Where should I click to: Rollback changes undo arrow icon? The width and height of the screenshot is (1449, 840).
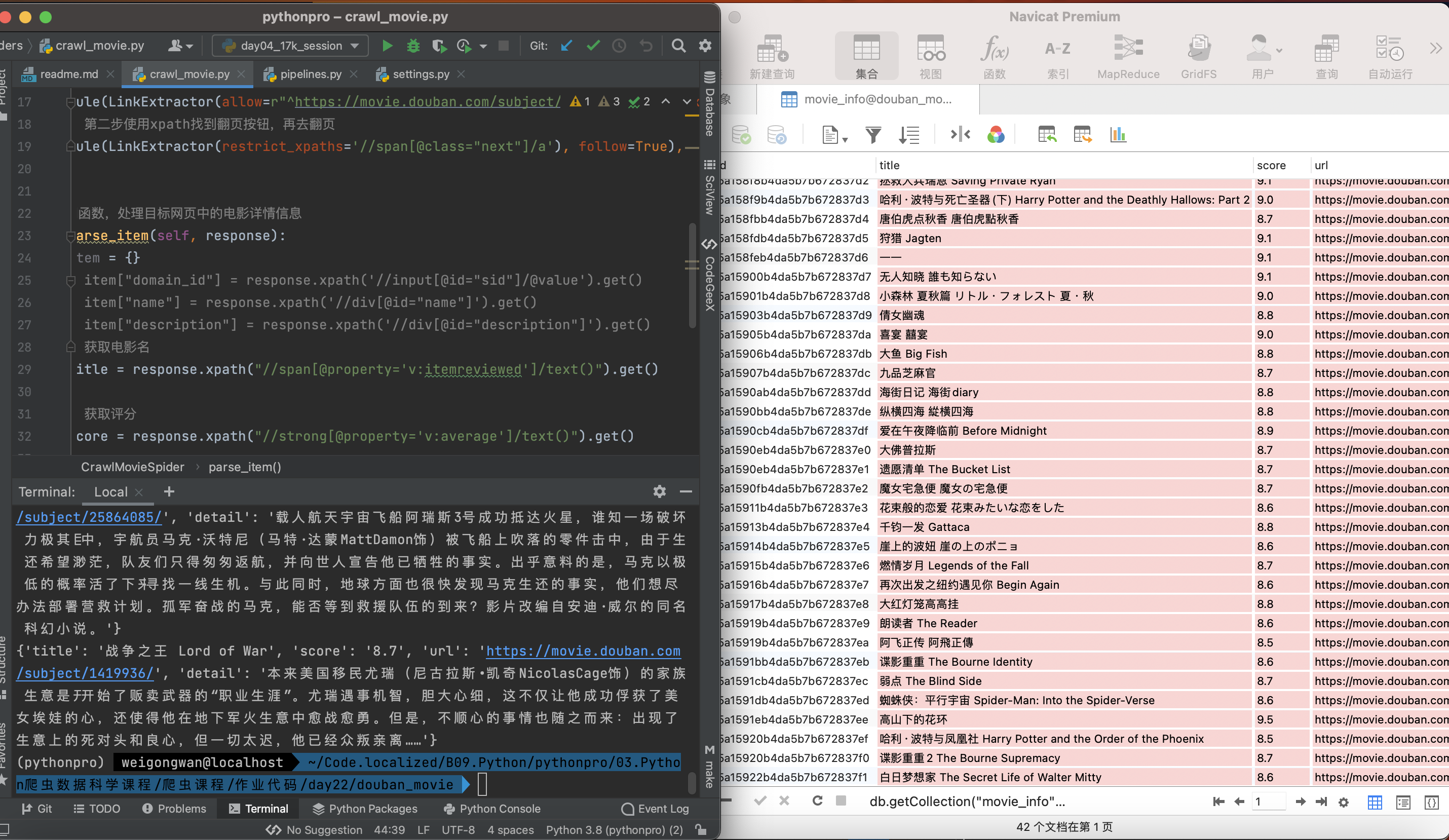coord(646,46)
